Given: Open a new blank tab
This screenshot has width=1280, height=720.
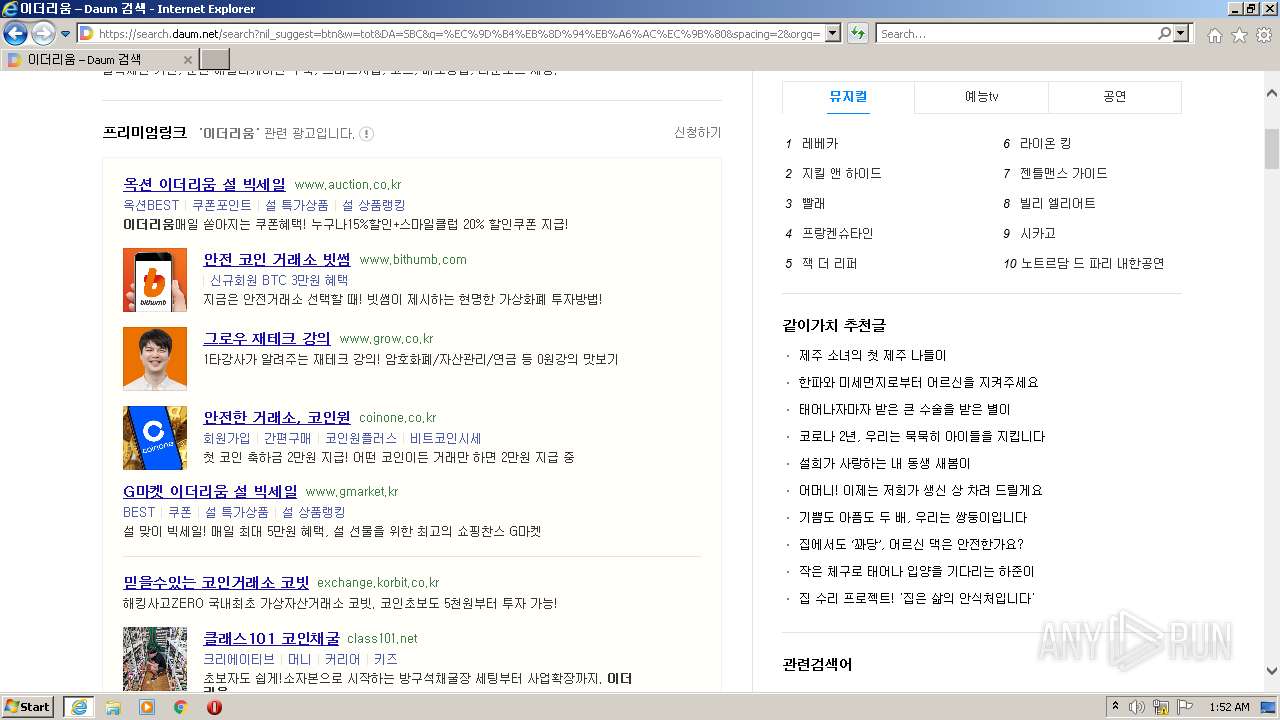Looking at the screenshot, I should pyautogui.click(x=214, y=60).
